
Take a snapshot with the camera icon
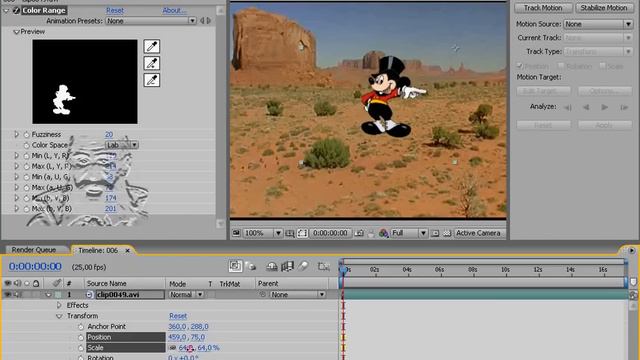pos(359,233)
